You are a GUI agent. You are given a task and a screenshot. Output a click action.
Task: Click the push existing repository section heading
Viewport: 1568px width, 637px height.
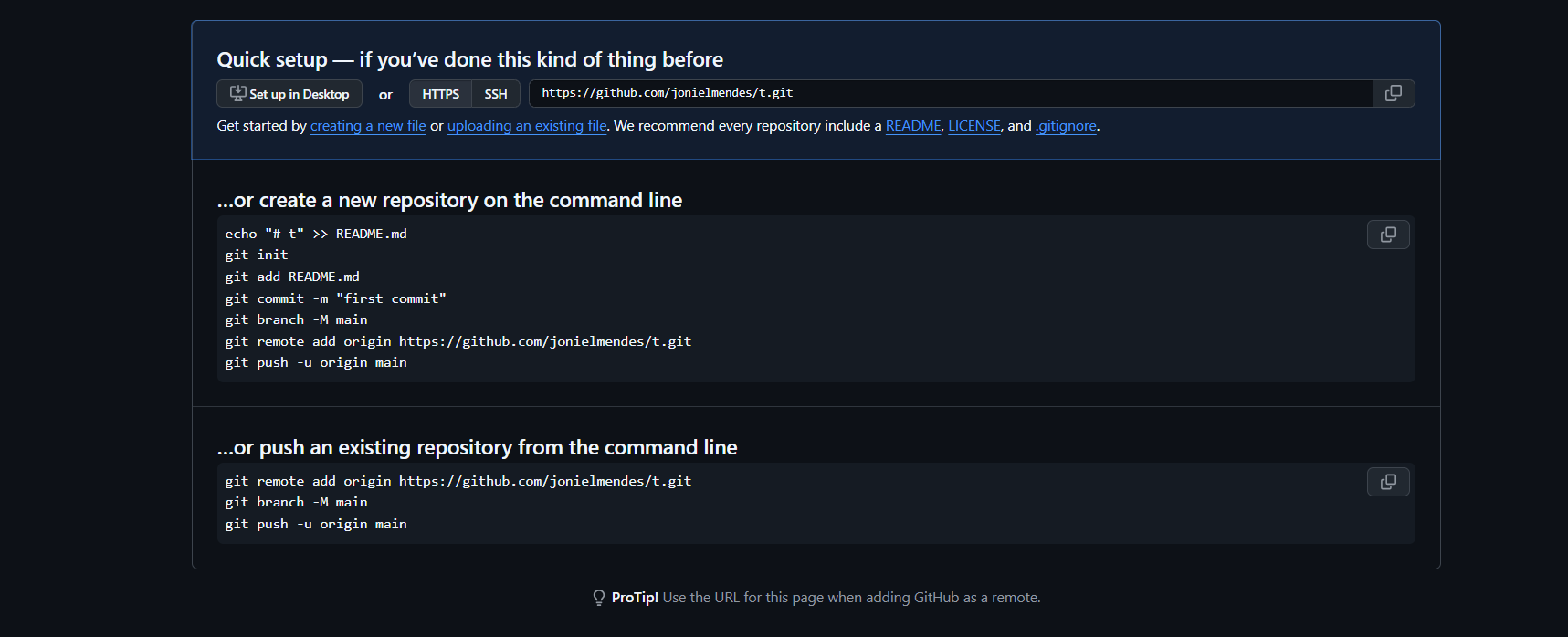476,447
